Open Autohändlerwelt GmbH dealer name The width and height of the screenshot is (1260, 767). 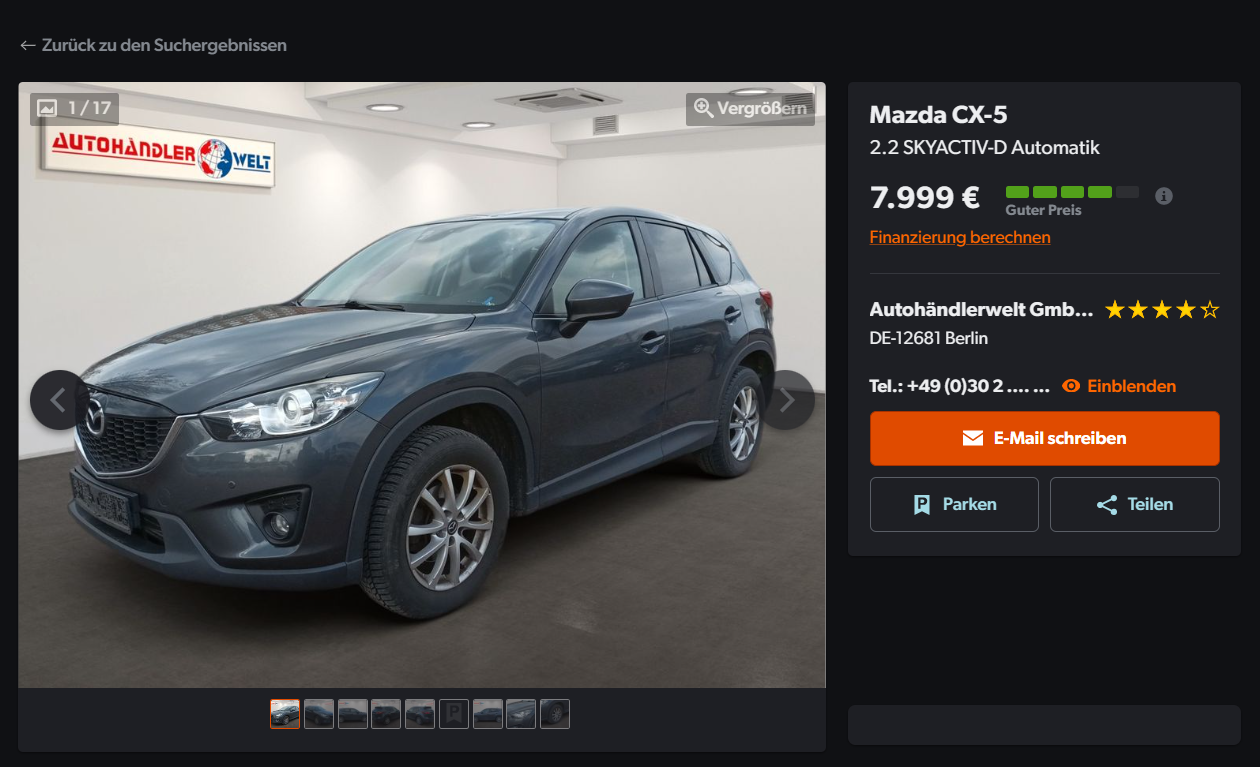(x=981, y=310)
